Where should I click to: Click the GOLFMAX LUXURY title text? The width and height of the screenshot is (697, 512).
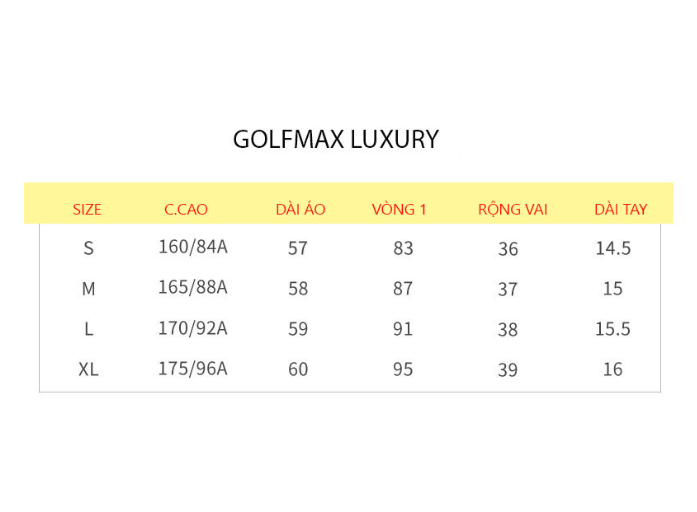(x=336, y=140)
